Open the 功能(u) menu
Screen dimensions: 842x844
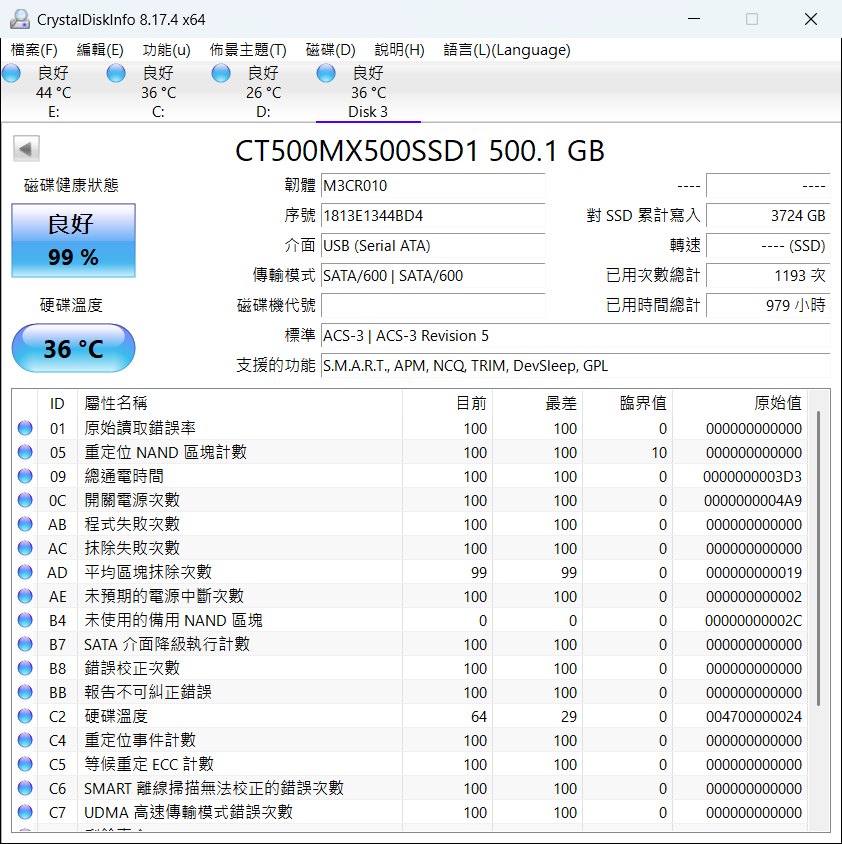click(x=166, y=50)
